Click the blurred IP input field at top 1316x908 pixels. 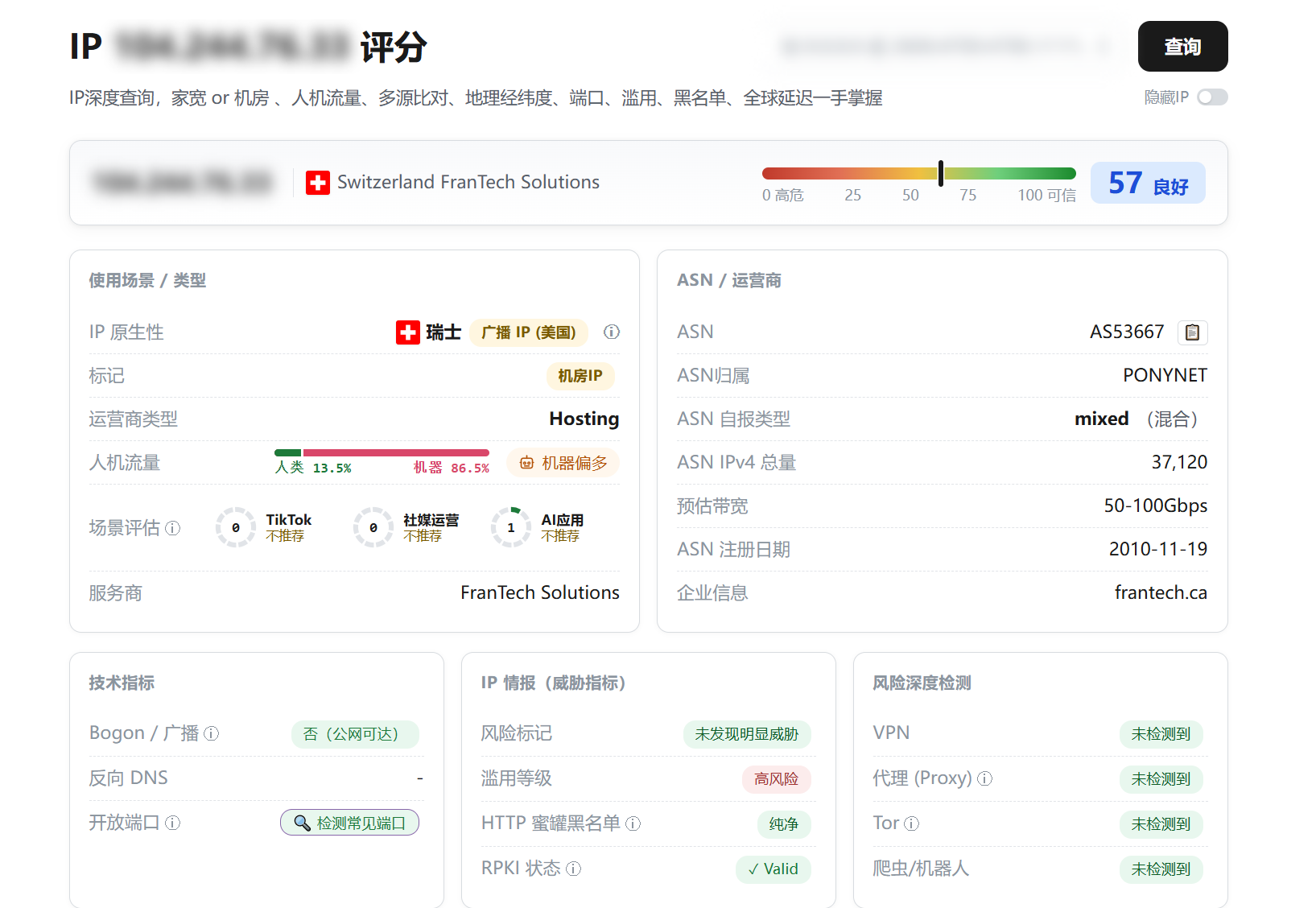pos(947,47)
